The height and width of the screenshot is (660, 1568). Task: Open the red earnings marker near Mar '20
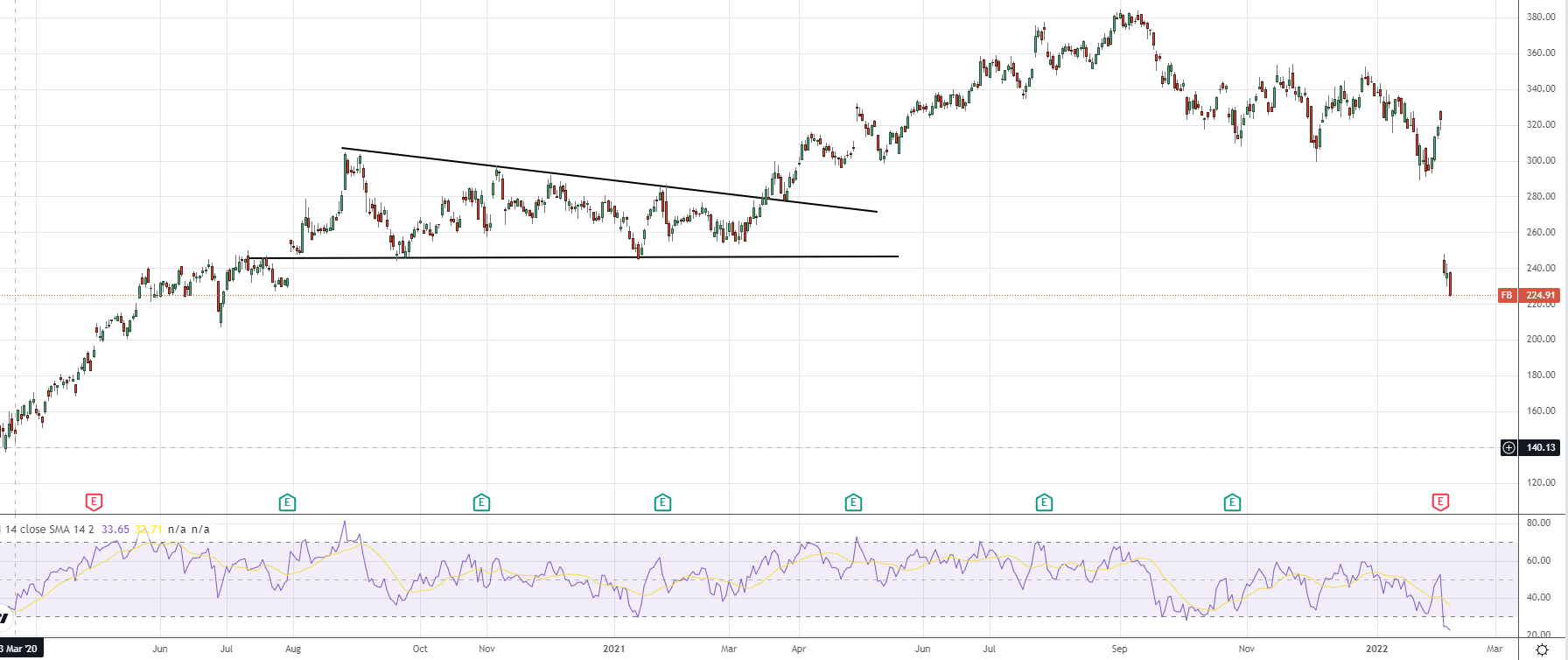(94, 502)
